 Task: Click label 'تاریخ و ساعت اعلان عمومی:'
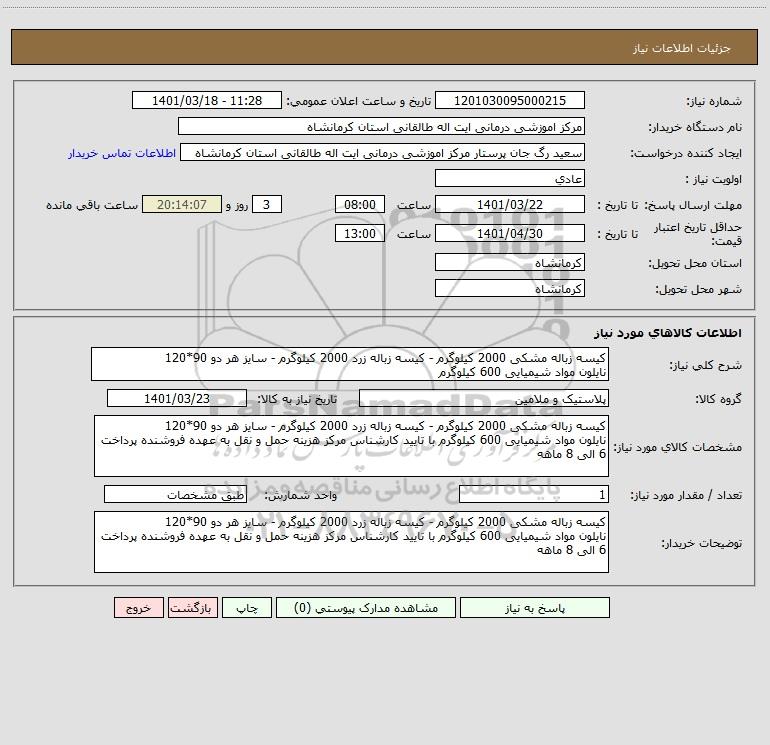359,102
